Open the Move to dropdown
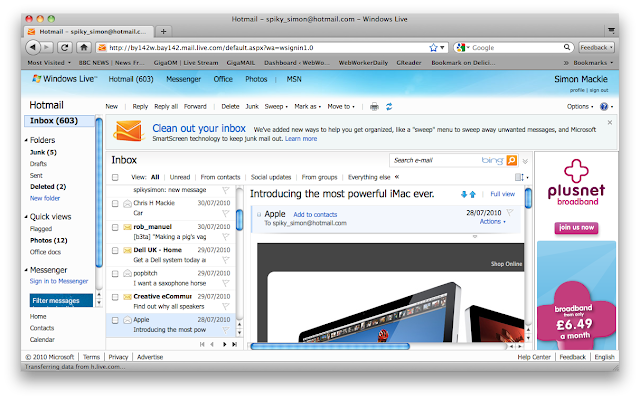Viewport: 640px width, 400px height. click(x=341, y=107)
